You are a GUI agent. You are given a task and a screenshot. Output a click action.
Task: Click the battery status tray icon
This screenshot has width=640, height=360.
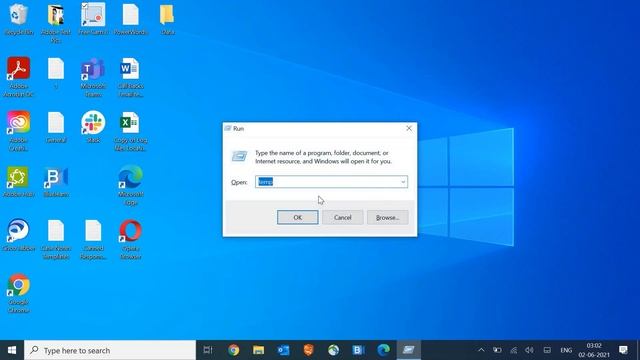497,350
